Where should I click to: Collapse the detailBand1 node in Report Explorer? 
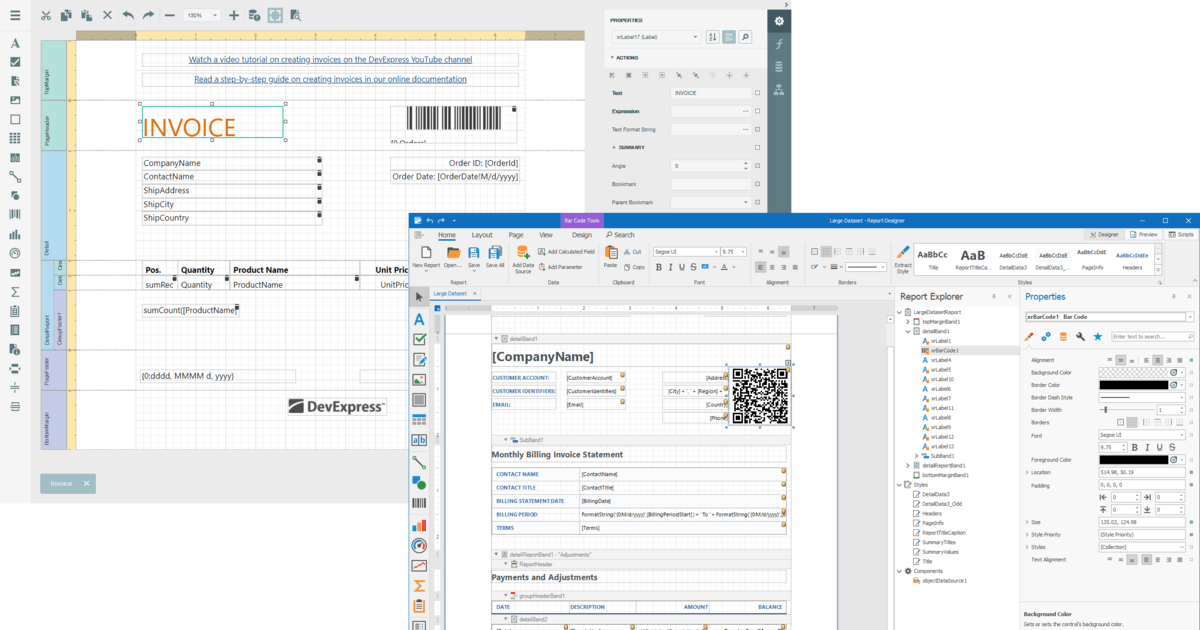(908, 331)
